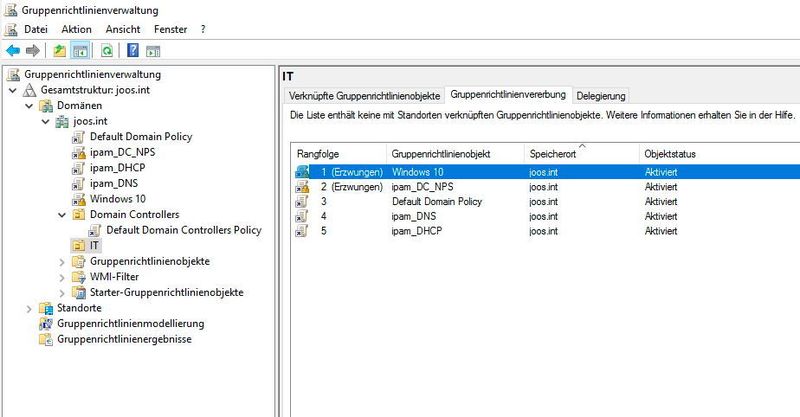800x417 pixels.
Task: Click the WMI-Filter folder icon
Action: 79,277
